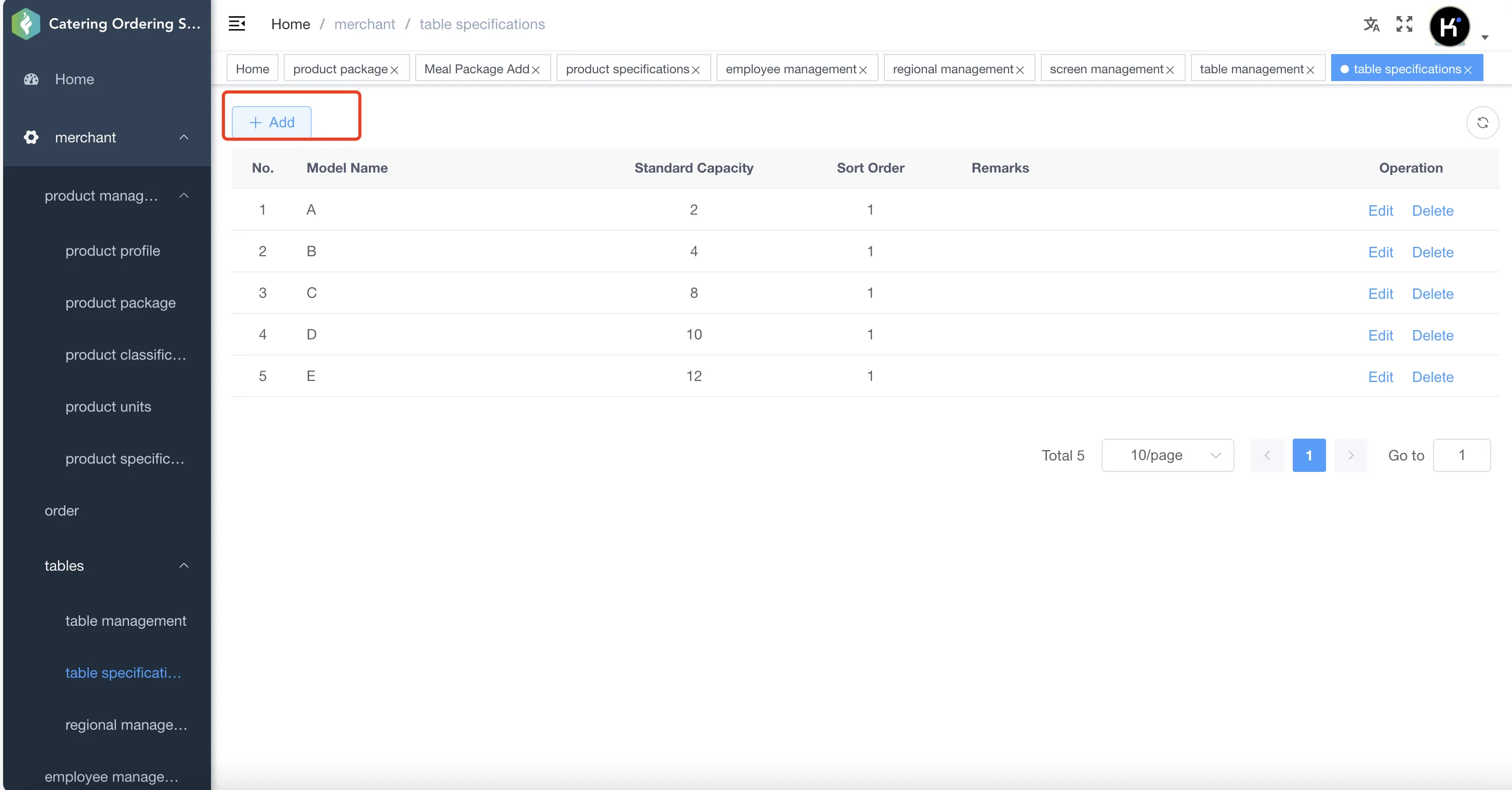The height and width of the screenshot is (790, 1512).
Task: Open product units in sidebar
Action: tap(108, 407)
